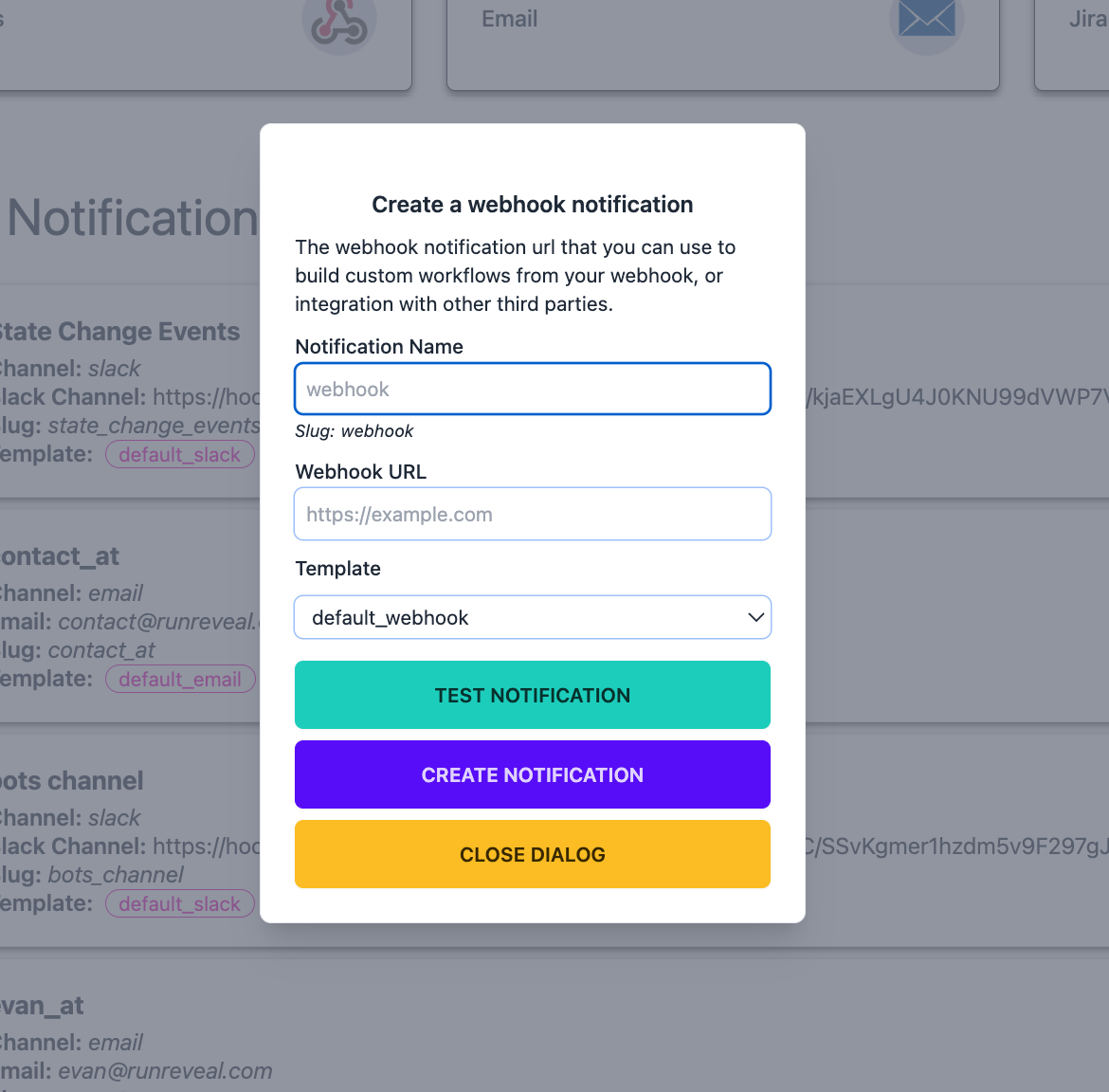Click the state_change_events slug text

click(154, 426)
